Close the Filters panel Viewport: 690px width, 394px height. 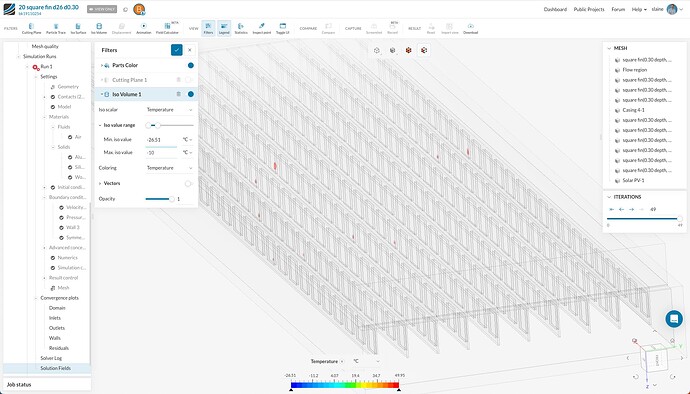click(190, 50)
